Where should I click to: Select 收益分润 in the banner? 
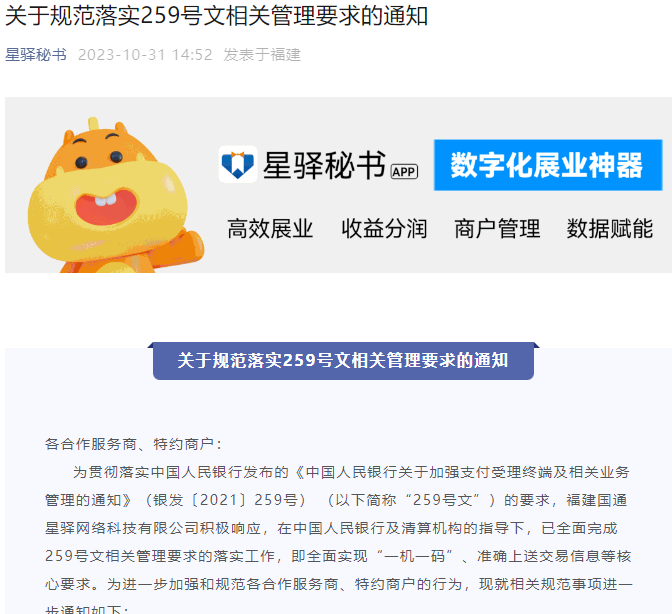384,228
